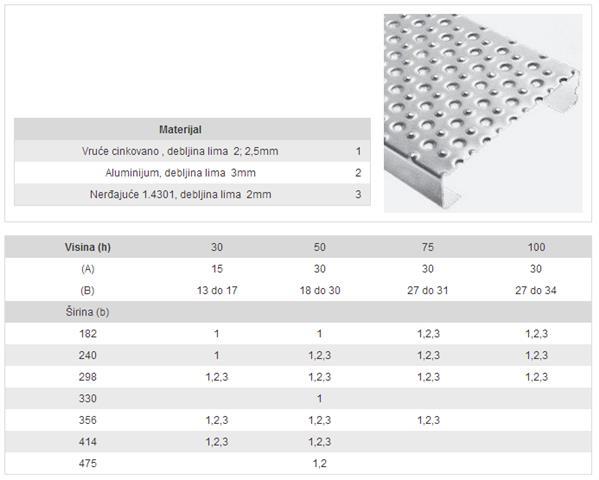Click the width 298 row label
599x480 pixels.
click(87, 377)
